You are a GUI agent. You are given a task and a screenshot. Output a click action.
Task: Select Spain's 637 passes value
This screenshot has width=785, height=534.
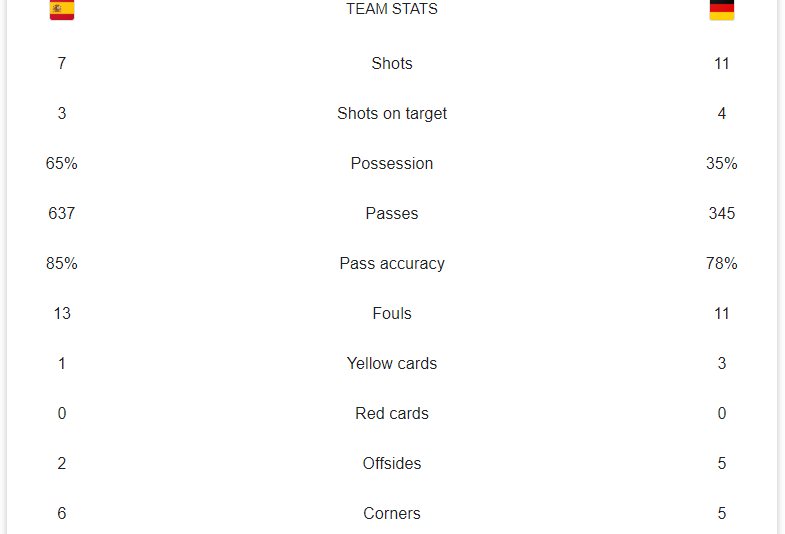[x=62, y=214]
